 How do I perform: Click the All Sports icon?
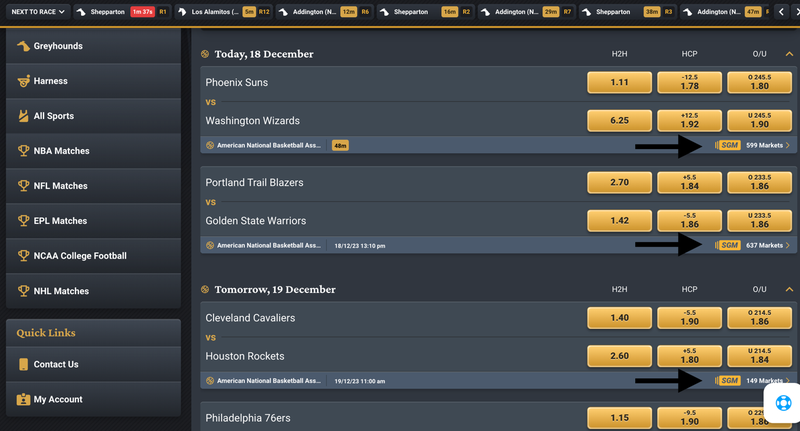[23, 116]
